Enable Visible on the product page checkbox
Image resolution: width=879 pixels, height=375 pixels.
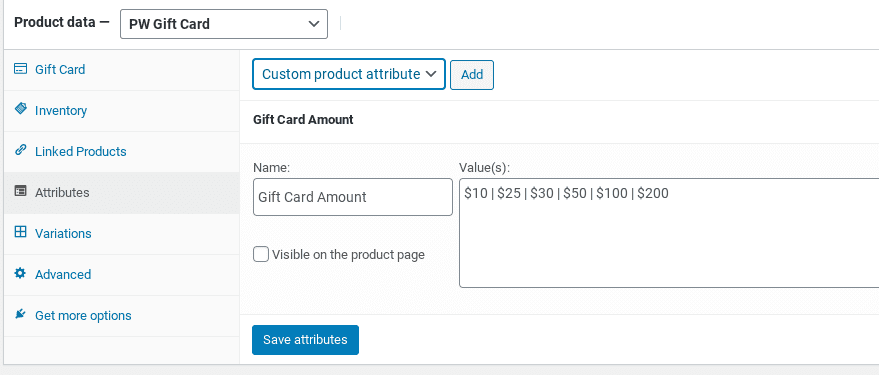[261, 254]
